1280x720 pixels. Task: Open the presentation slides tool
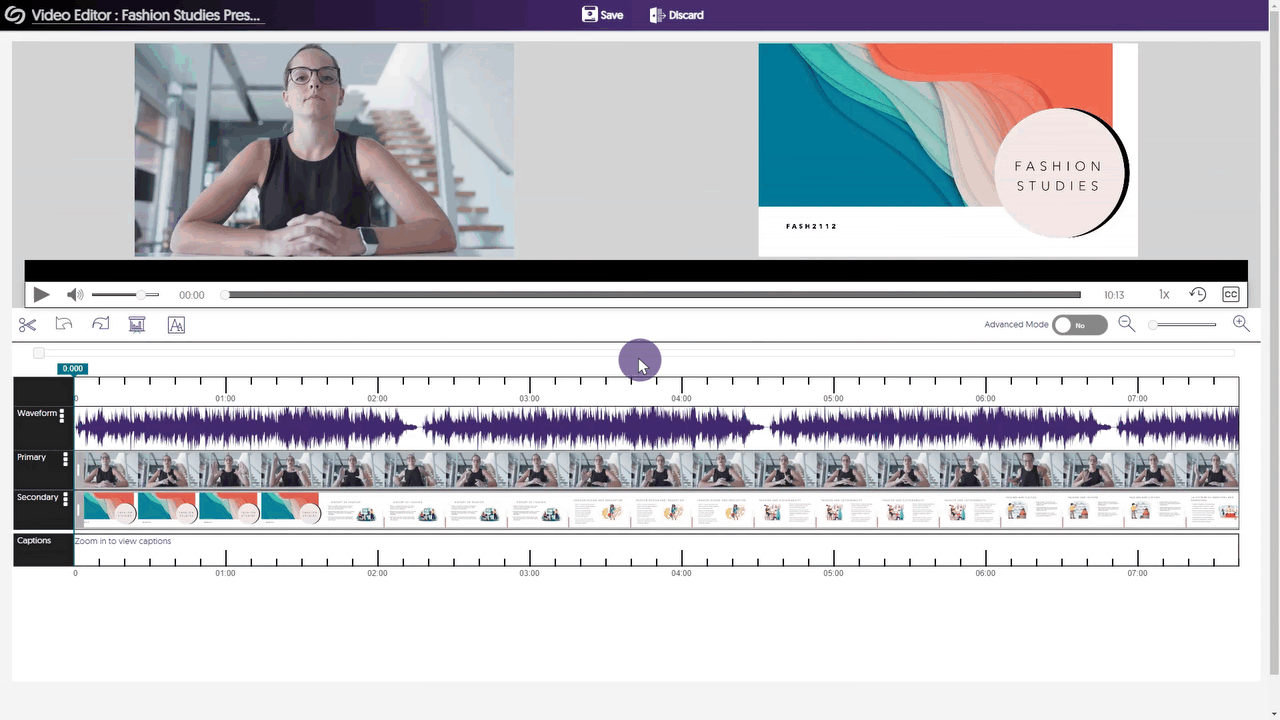click(x=136, y=324)
